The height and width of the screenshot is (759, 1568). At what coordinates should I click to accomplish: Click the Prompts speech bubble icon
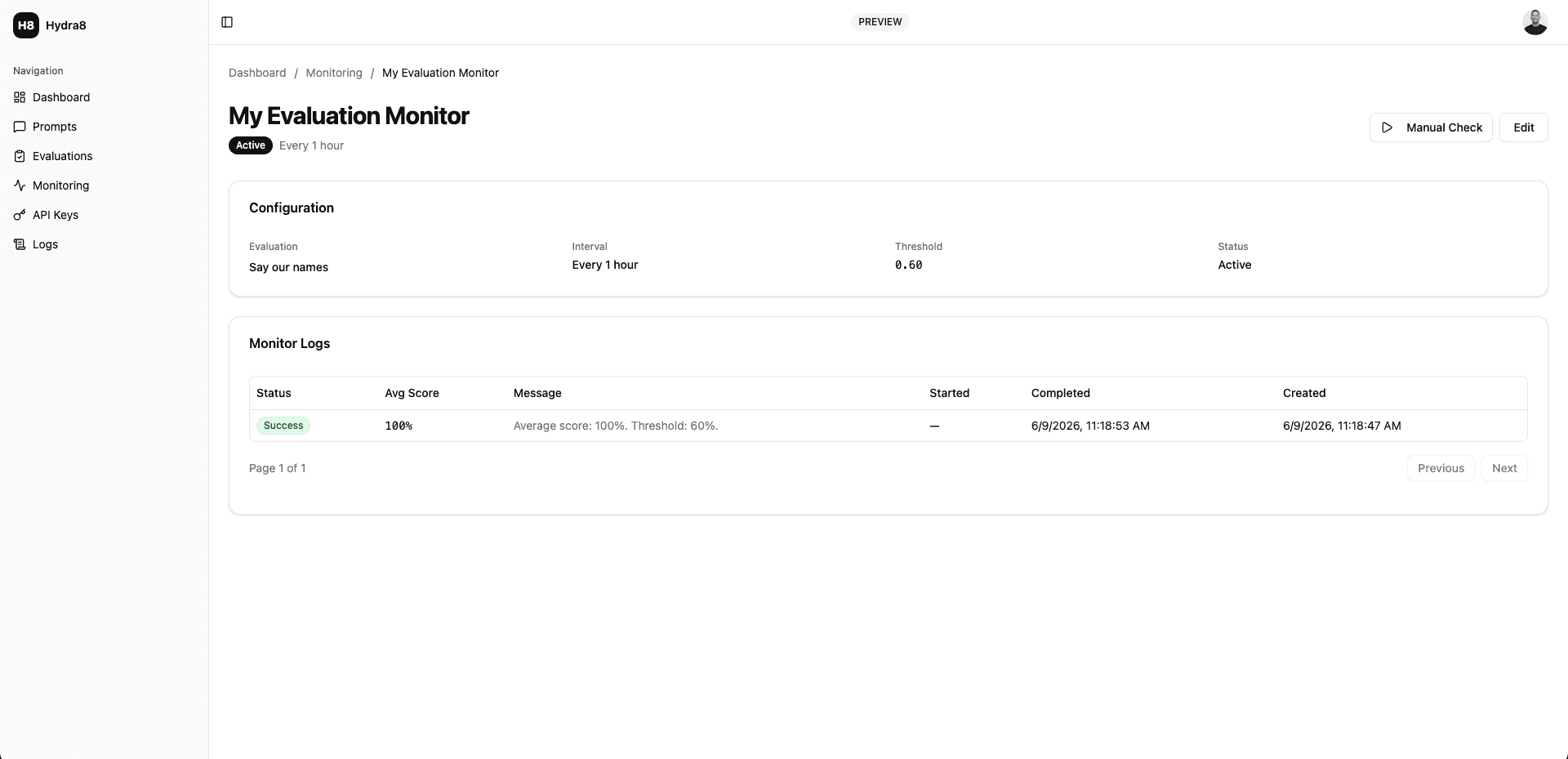coord(20,127)
